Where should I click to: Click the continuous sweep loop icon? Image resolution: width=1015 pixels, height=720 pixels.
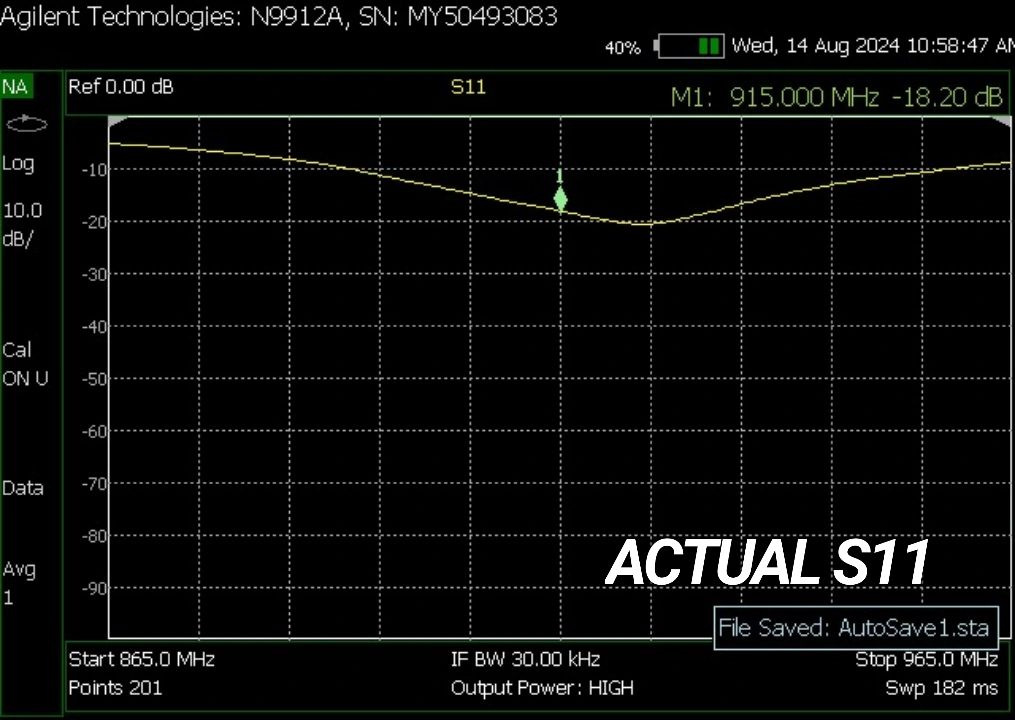tap(26, 125)
